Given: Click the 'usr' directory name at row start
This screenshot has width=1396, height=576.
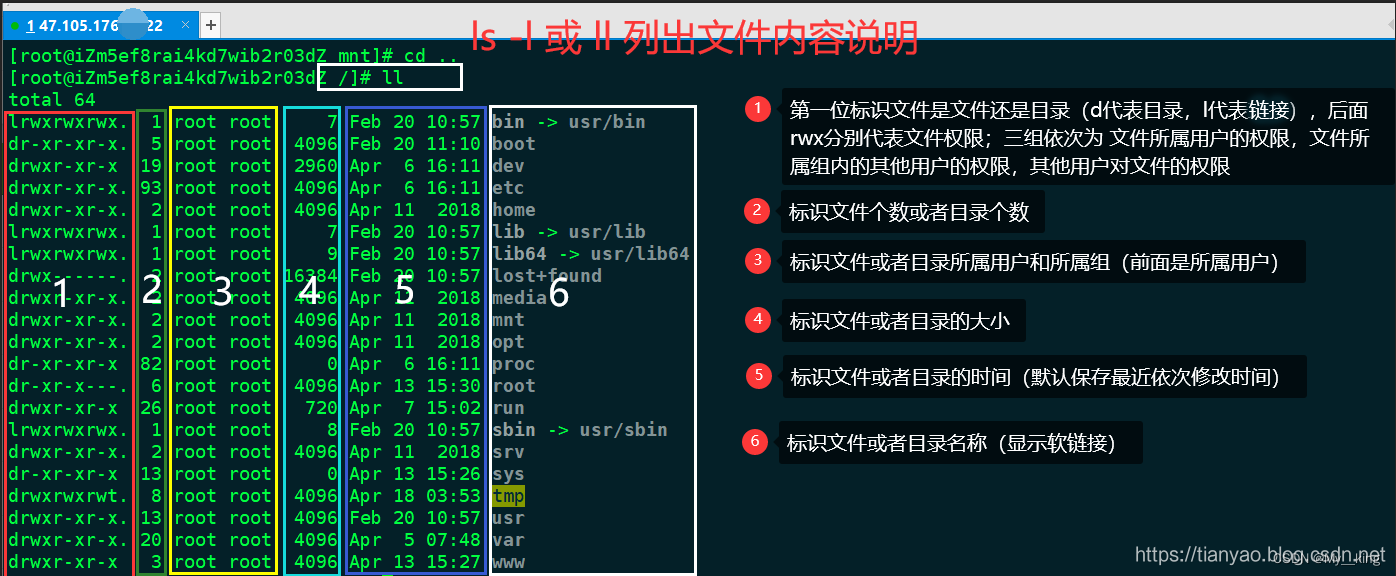Looking at the screenshot, I should [508, 518].
